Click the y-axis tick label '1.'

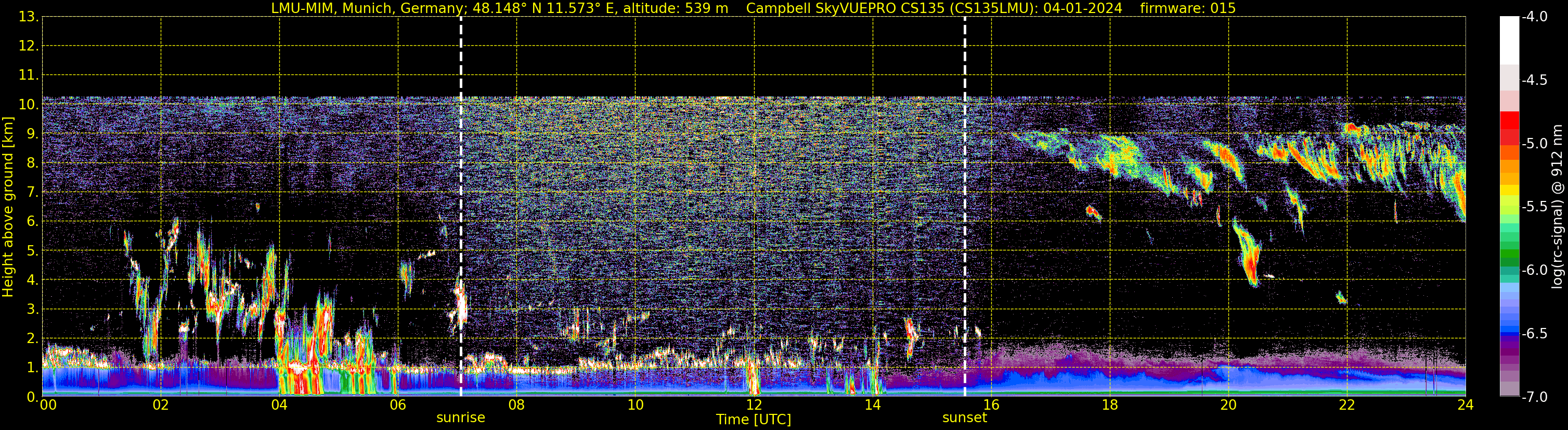click(33, 368)
